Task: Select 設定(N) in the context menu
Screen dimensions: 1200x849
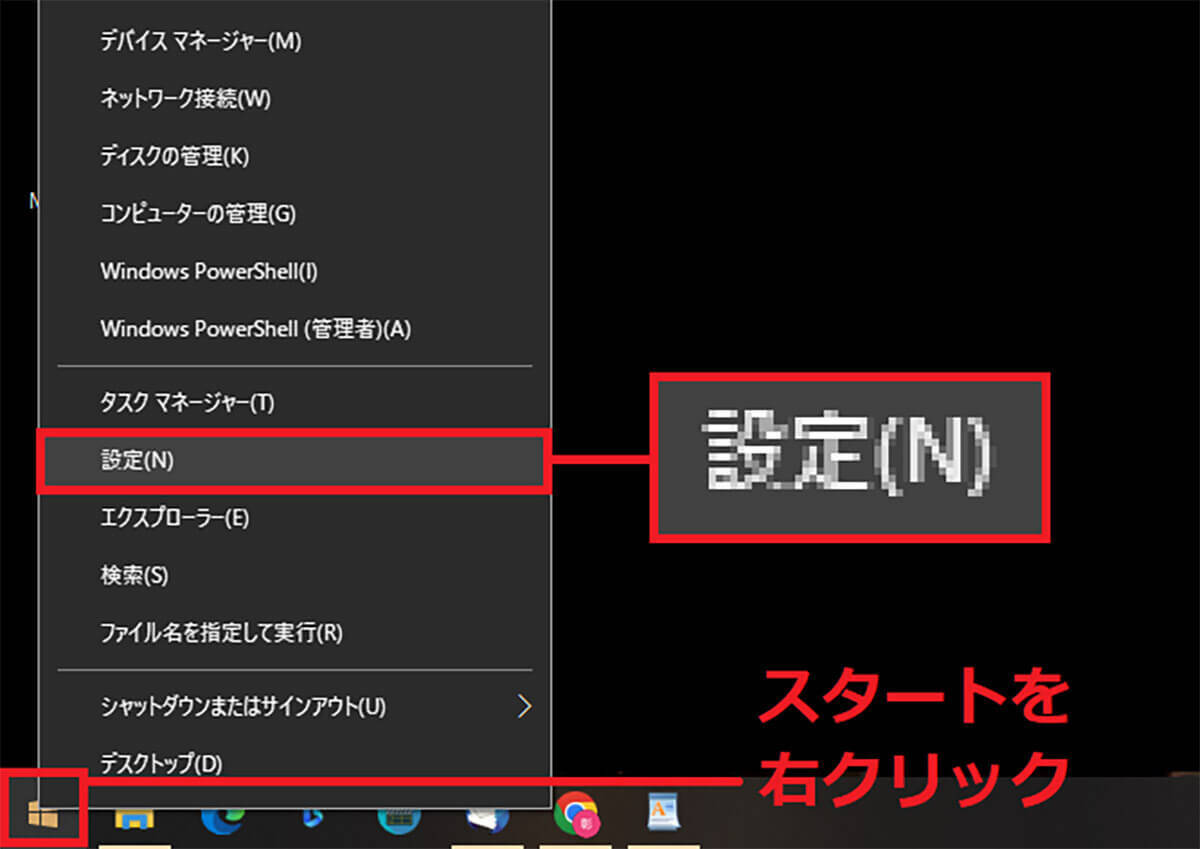Action: [x=138, y=460]
